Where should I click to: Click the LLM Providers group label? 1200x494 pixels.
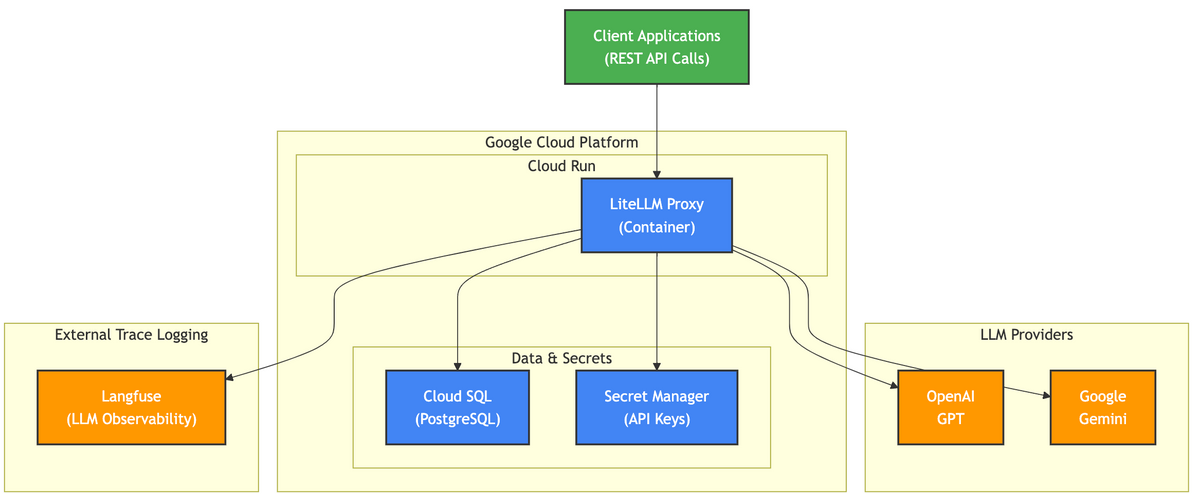click(1026, 334)
